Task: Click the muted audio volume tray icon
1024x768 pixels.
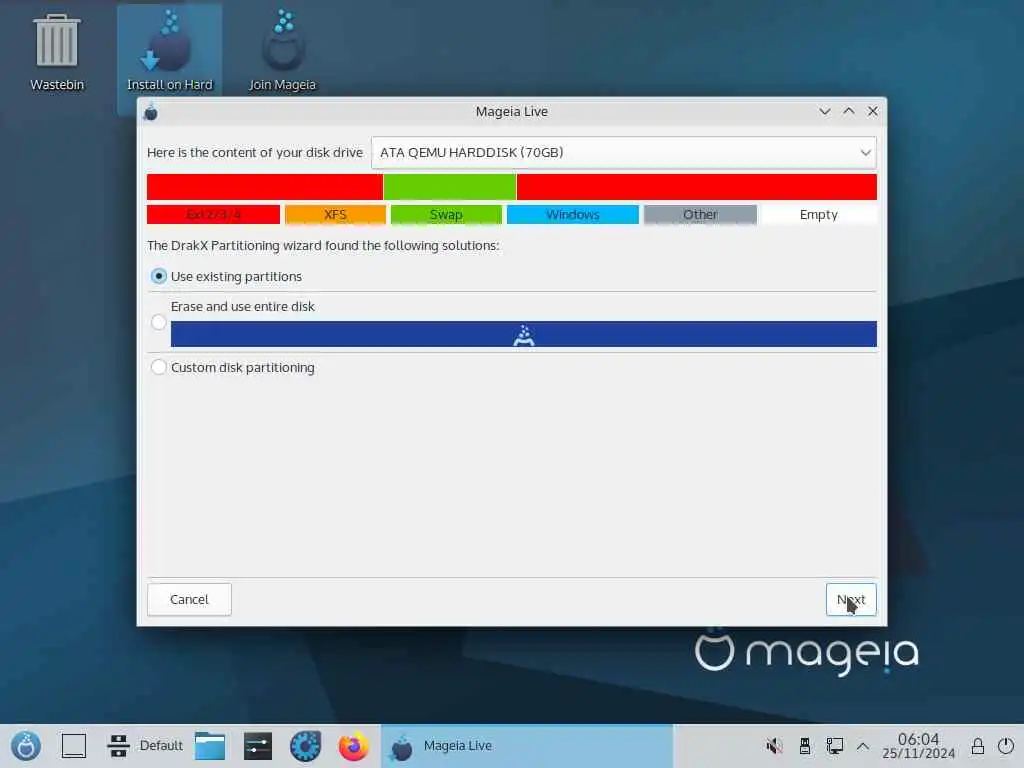Action: 775,746
